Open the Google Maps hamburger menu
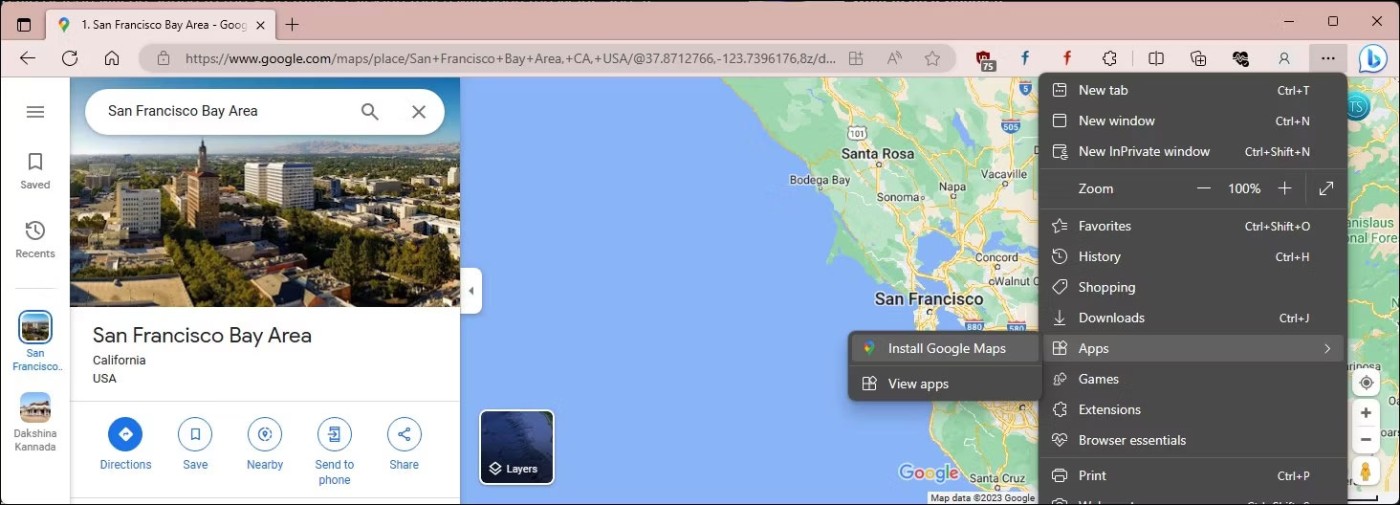The image size is (1400, 505). 35,112
